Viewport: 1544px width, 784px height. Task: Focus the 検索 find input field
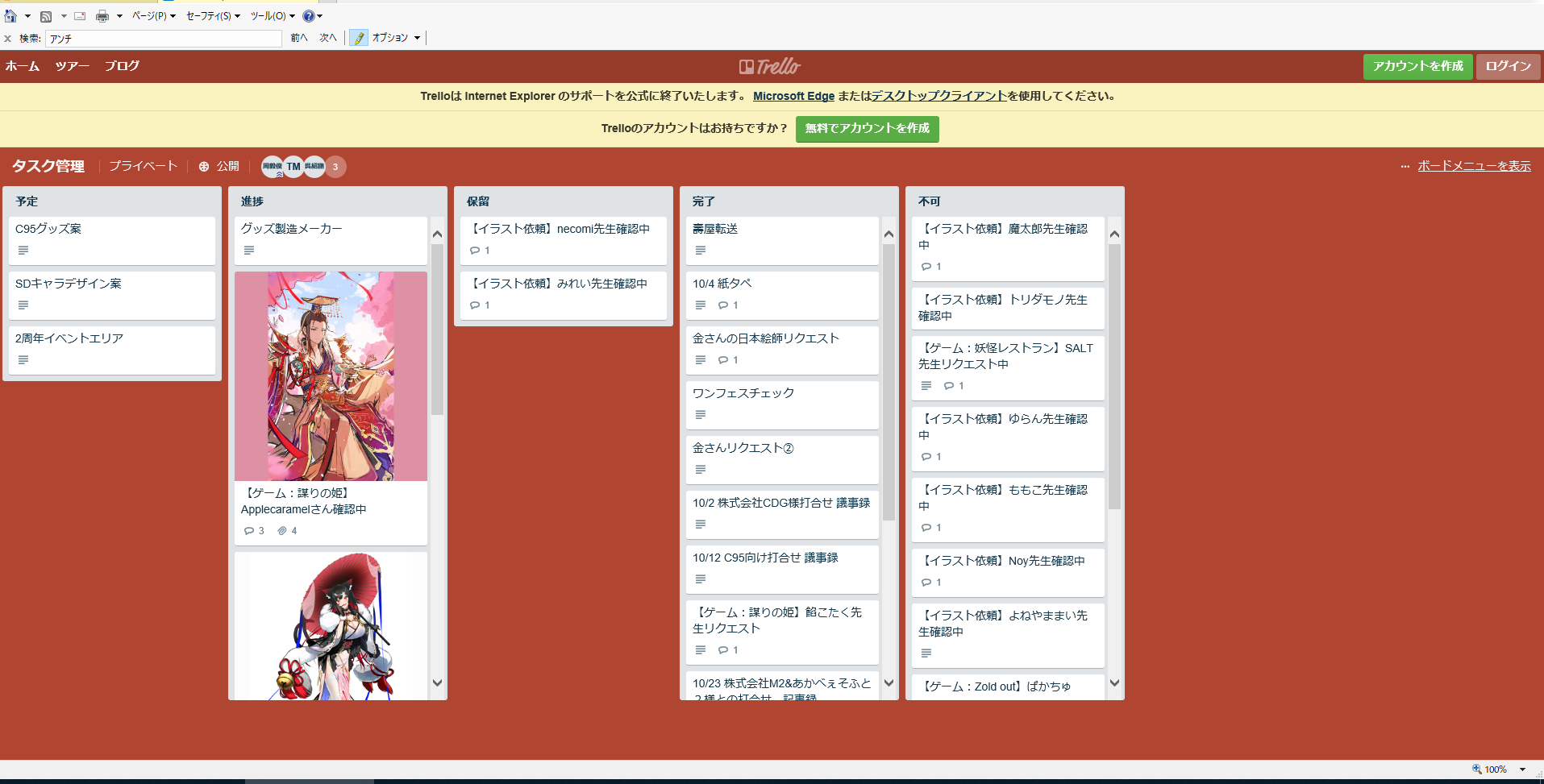click(164, 38)
